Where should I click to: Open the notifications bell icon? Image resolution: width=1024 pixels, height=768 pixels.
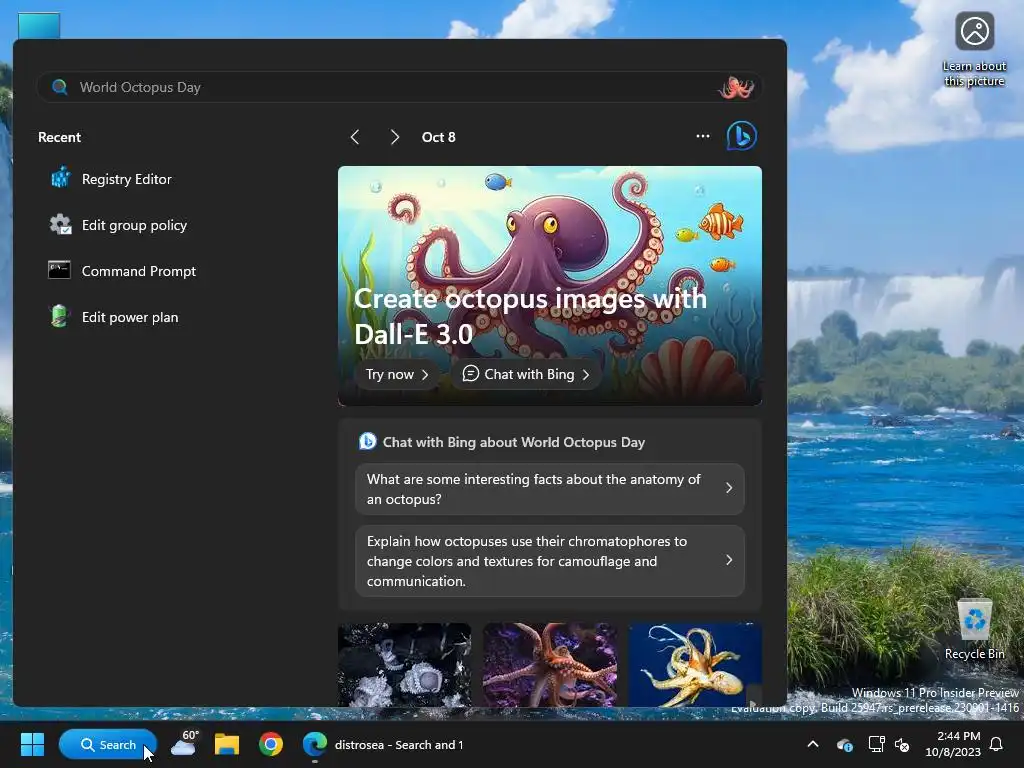[x=997, y=744]
